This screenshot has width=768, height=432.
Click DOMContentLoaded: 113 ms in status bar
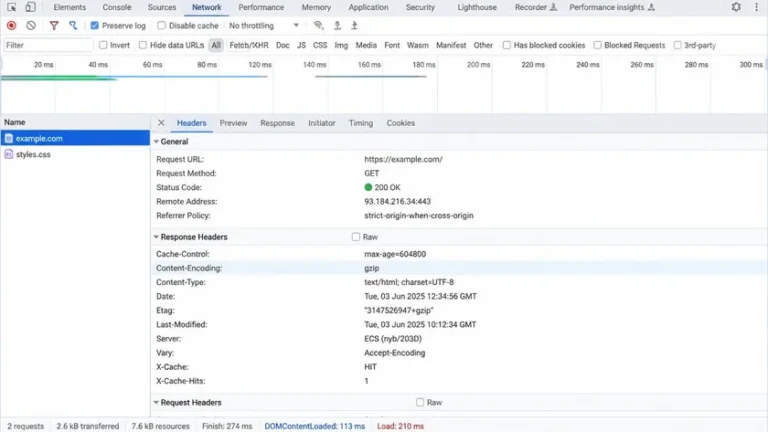click(x=314, y=426)
